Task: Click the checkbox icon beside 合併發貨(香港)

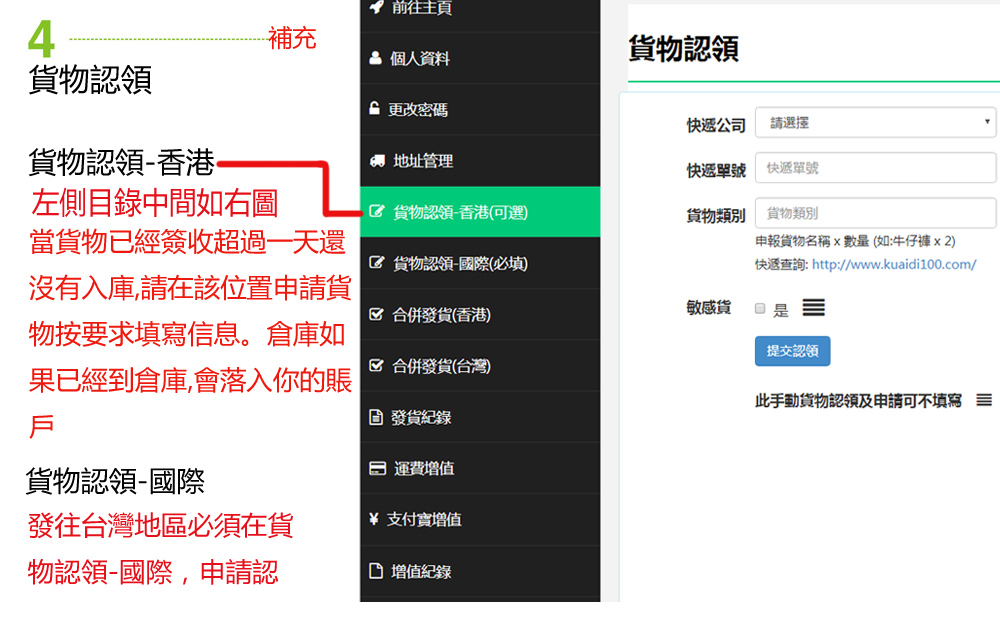Action: tap(376, 315)
